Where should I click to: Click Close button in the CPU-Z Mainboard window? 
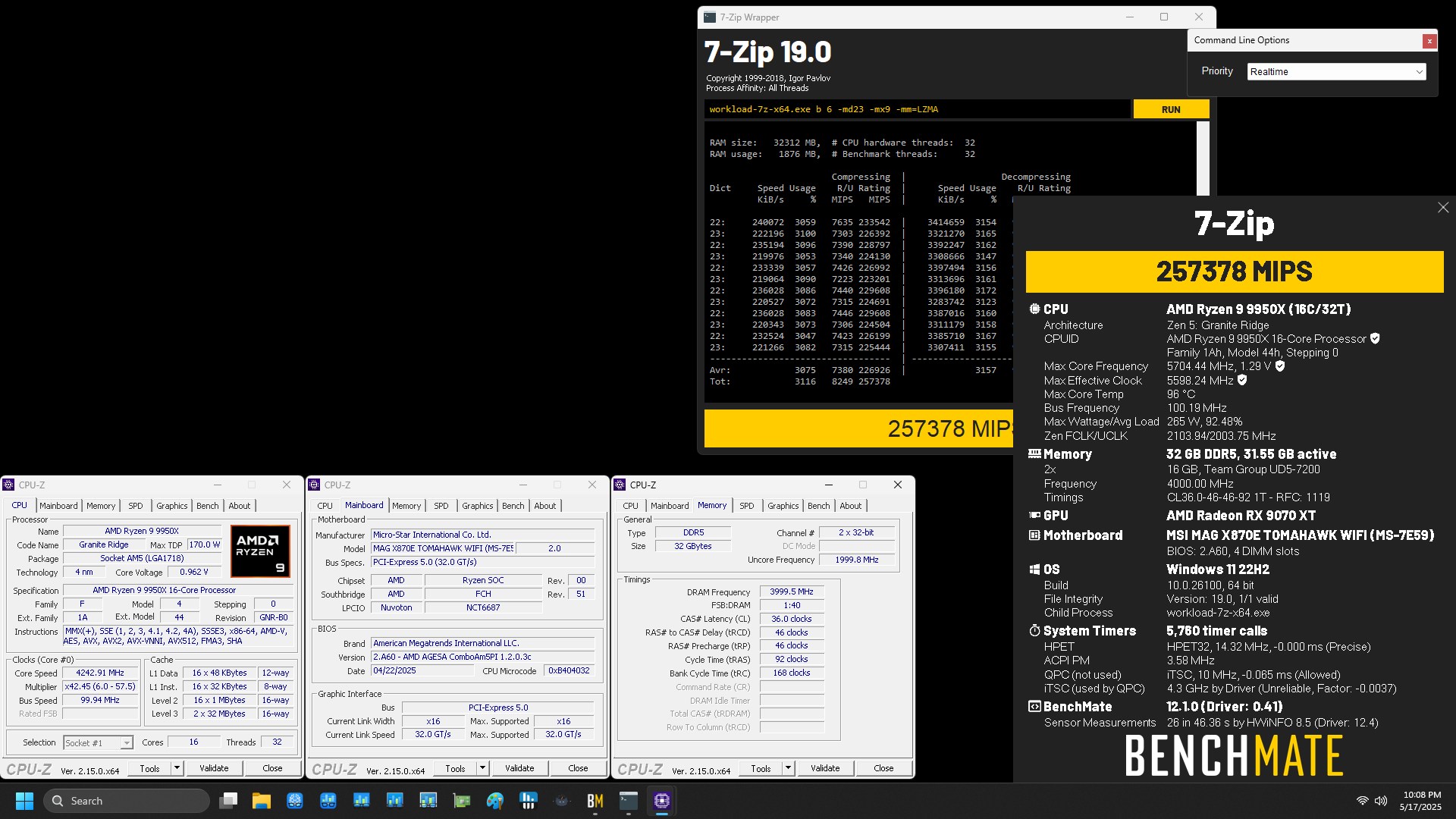click(x=578, y=768)
